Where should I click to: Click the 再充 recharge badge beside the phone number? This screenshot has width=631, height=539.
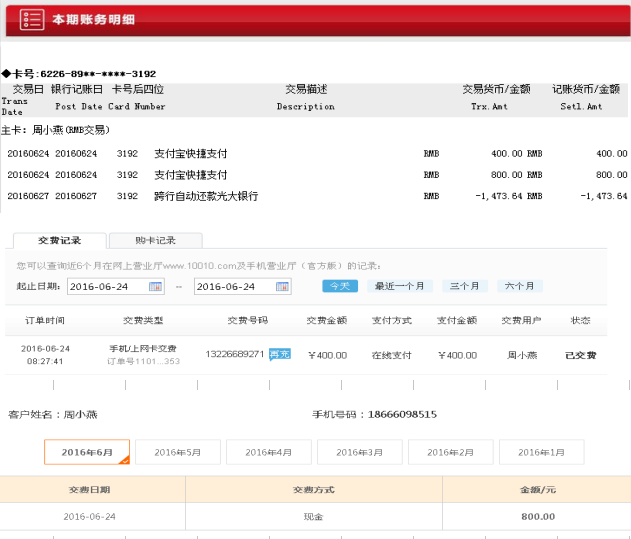pos(280,354)
